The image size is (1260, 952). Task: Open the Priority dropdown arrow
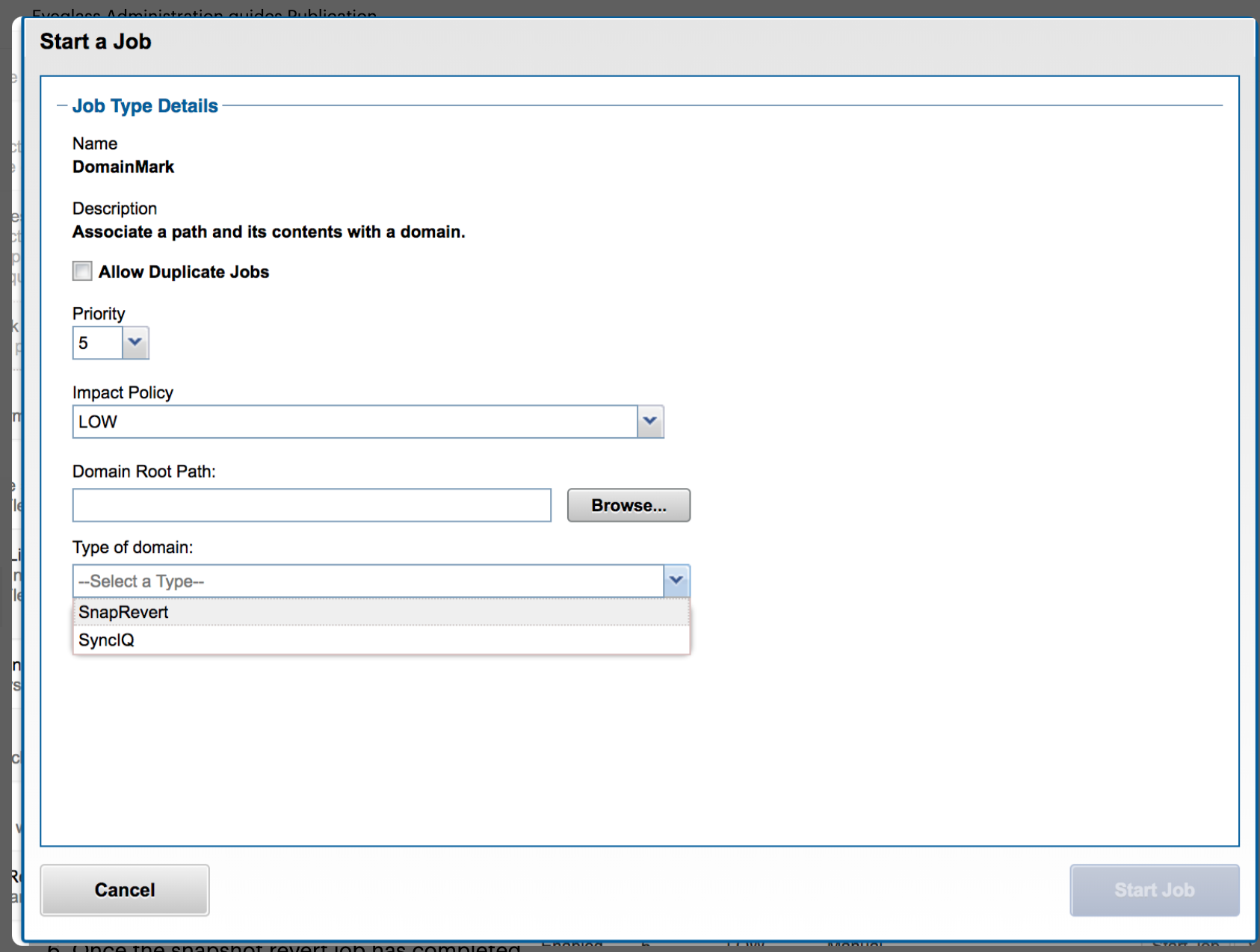click(x=135, y=343)
